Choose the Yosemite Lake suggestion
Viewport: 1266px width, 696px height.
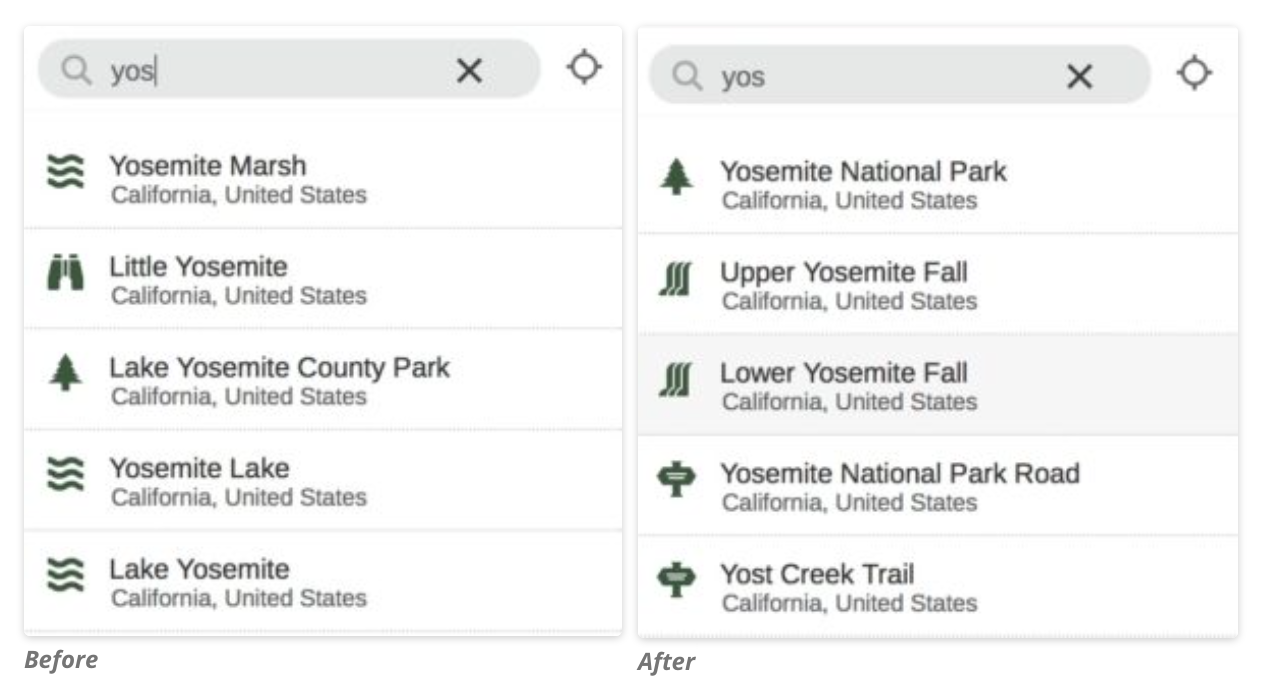[323, 481]
